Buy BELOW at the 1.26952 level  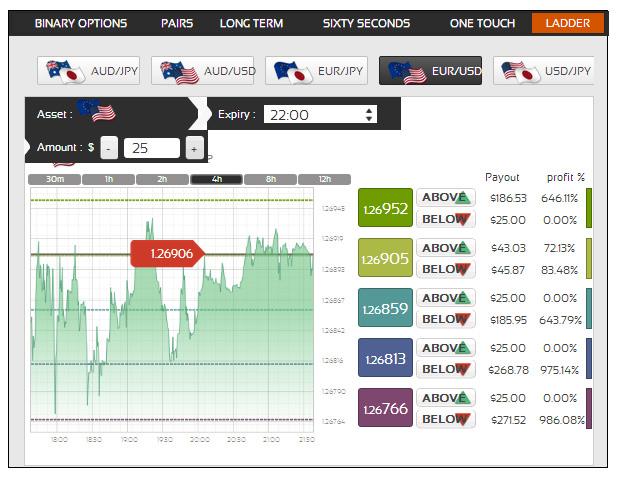point(446,219)
